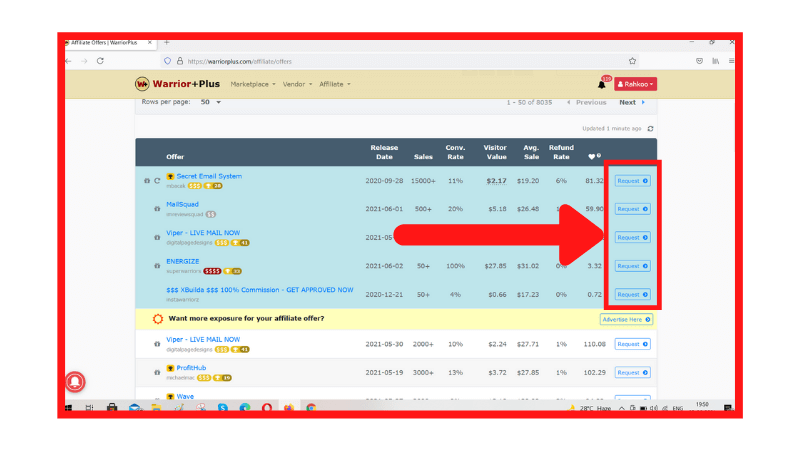
Task: Click the $2.17 visitor value cell
Action: click(496, 181)
